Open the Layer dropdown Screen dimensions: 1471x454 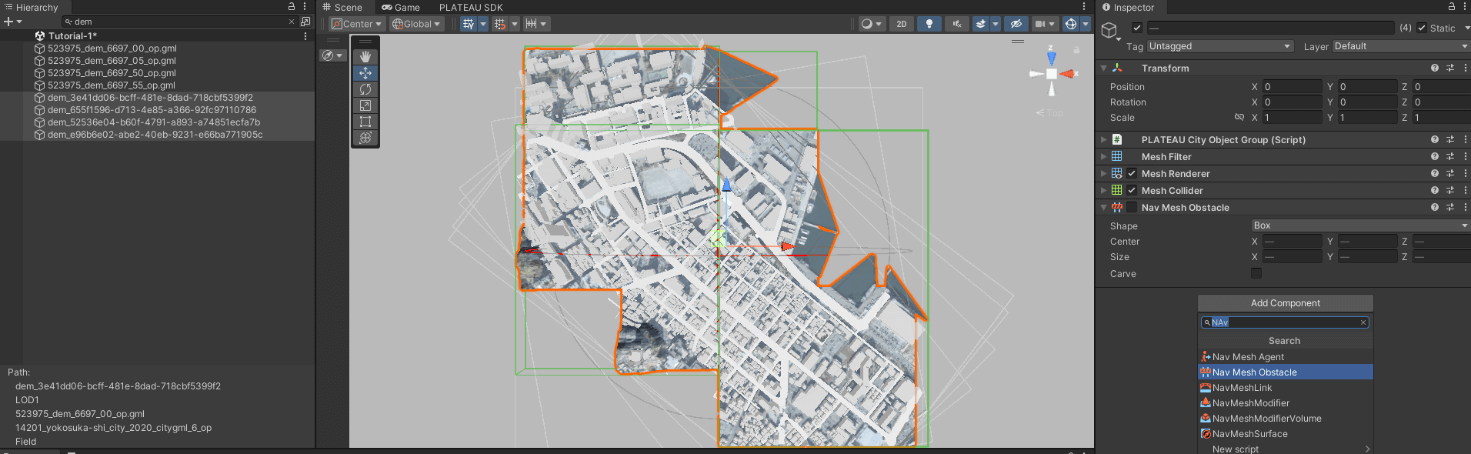1400,46
